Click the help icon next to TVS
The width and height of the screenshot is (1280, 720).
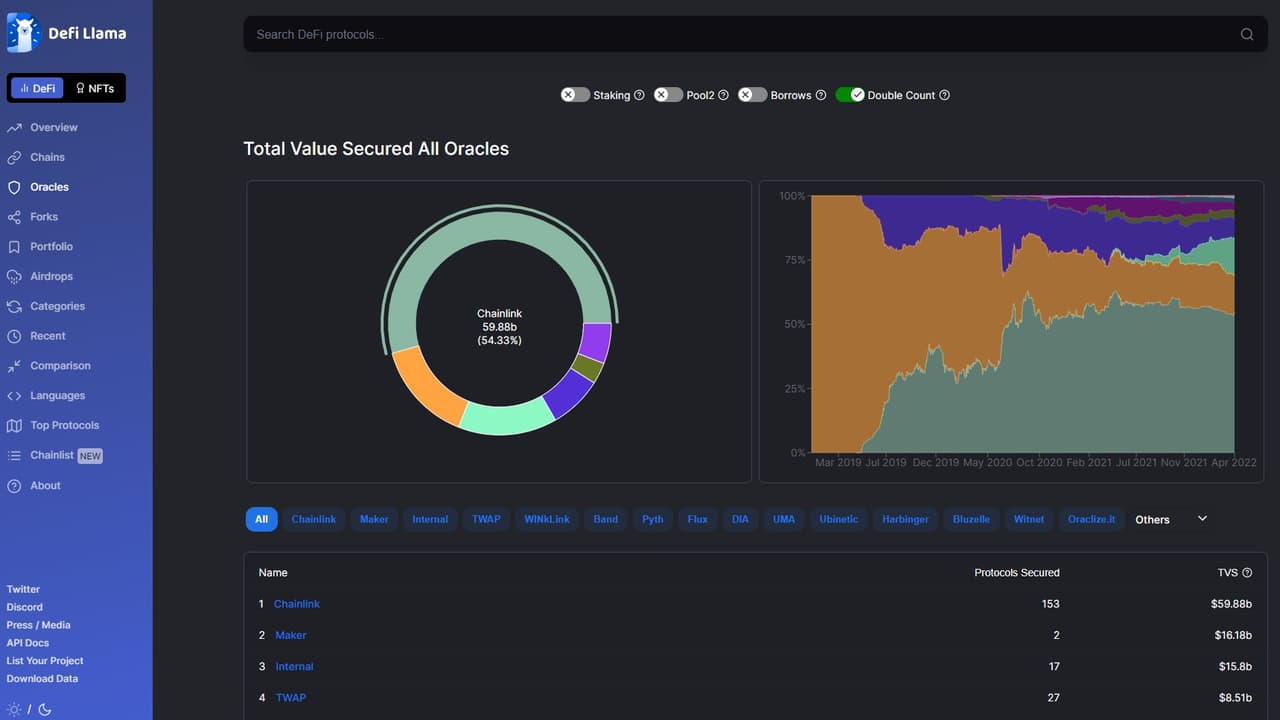[x=1247, y=573]
